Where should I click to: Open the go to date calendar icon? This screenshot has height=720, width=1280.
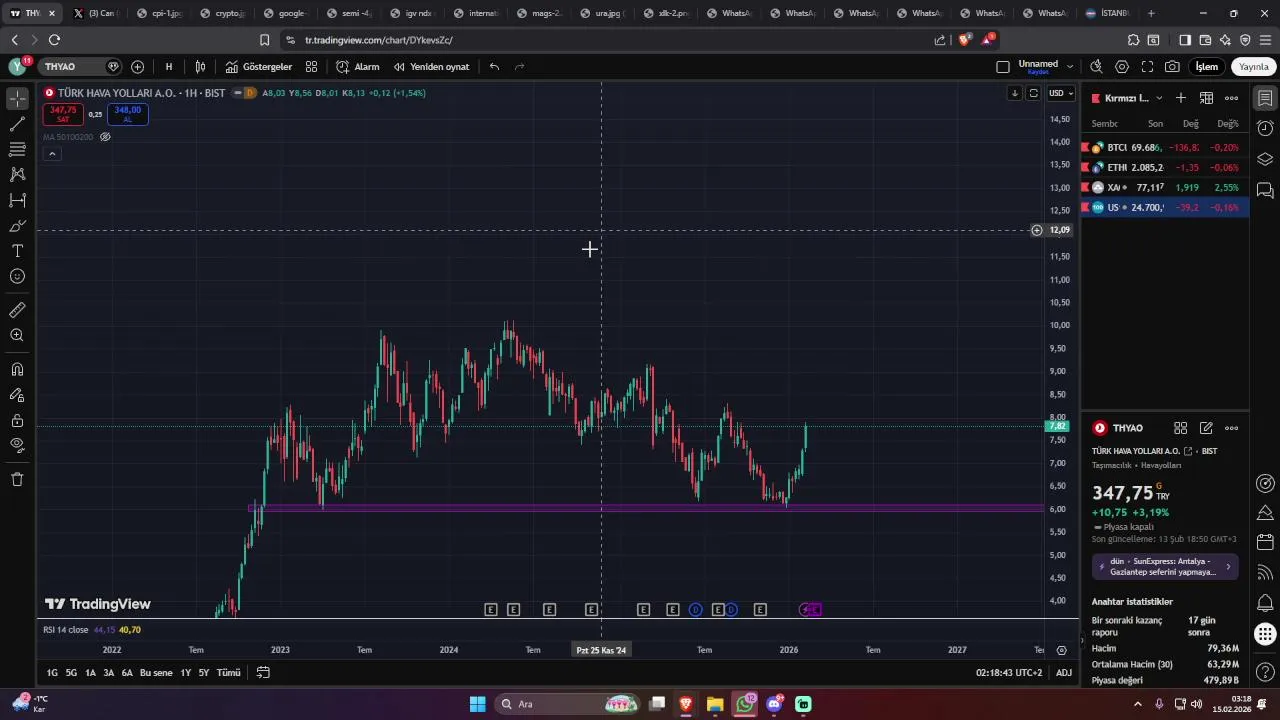[x=263, y=673]
